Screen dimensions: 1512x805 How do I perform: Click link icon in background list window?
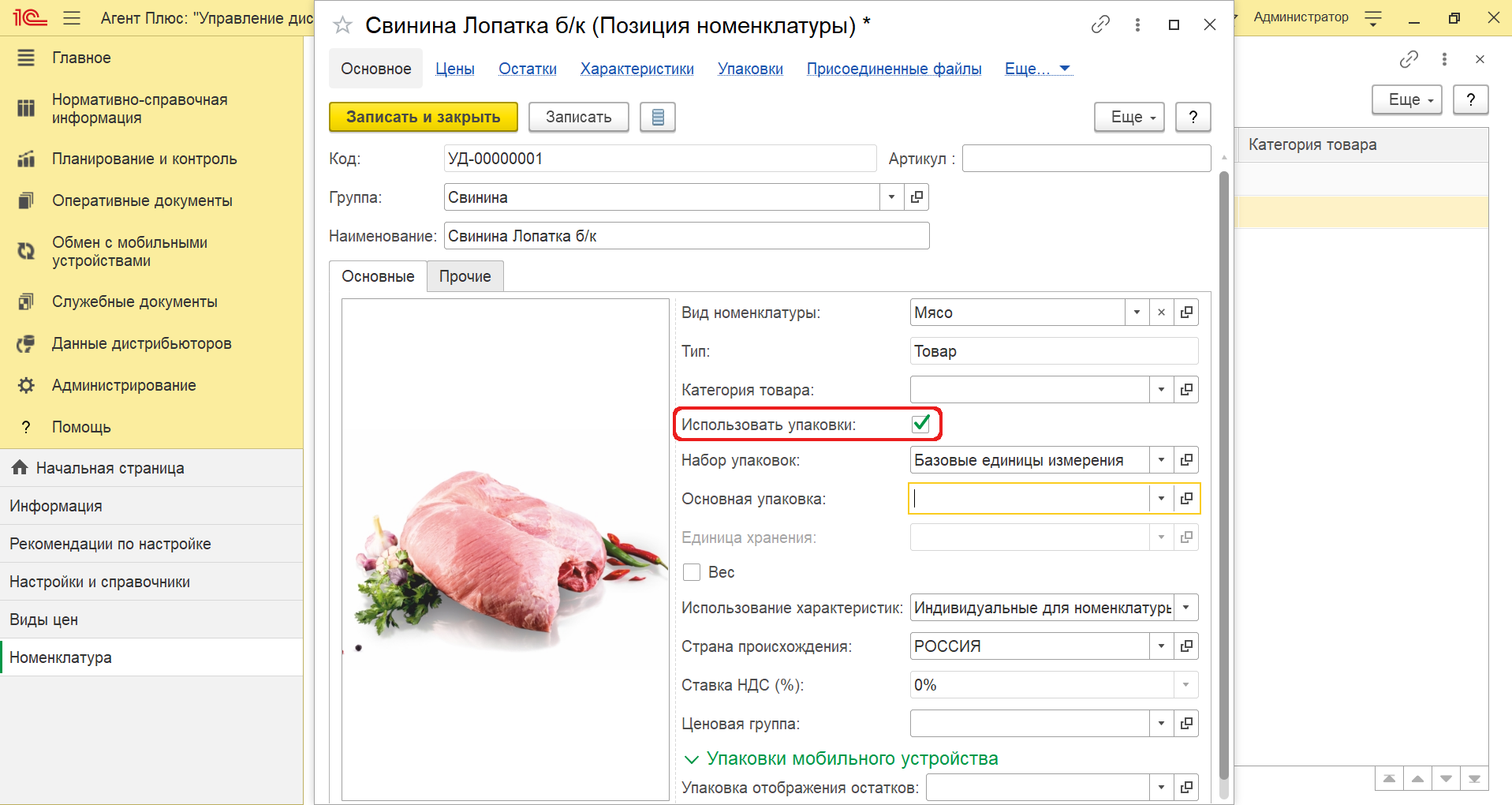(1409, 59)
